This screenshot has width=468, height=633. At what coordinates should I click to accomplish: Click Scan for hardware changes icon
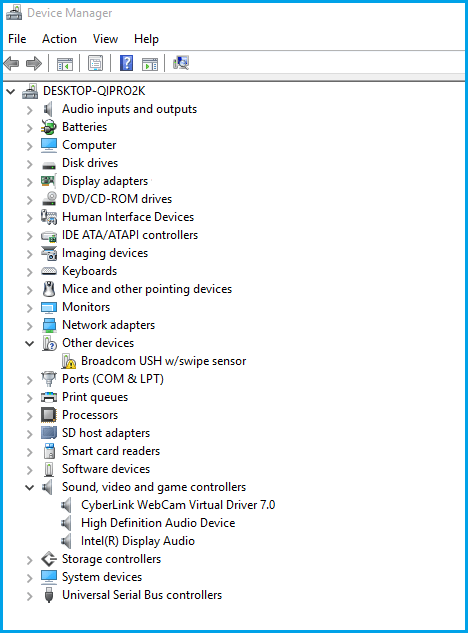[181, 63]
